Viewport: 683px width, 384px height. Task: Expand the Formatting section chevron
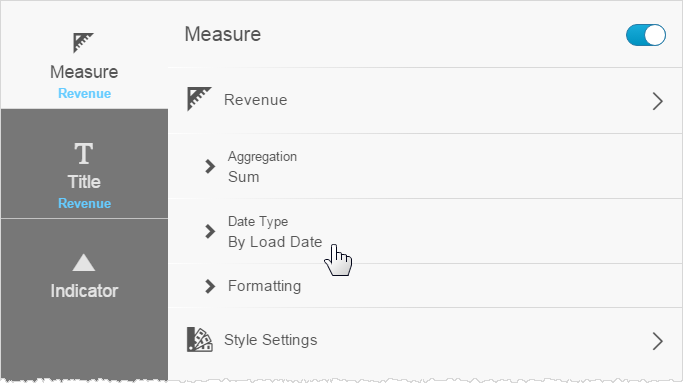coord(210,286)
